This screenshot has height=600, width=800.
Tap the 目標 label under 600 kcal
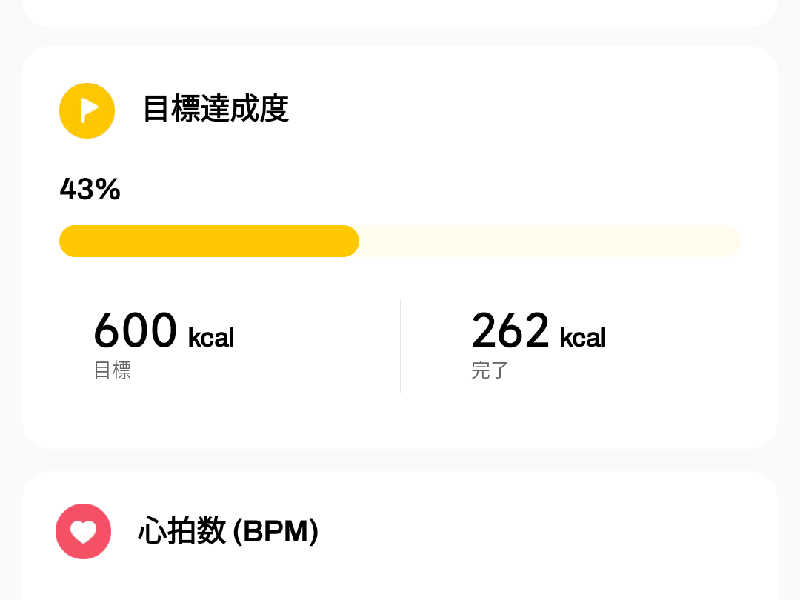pos(113,370)
